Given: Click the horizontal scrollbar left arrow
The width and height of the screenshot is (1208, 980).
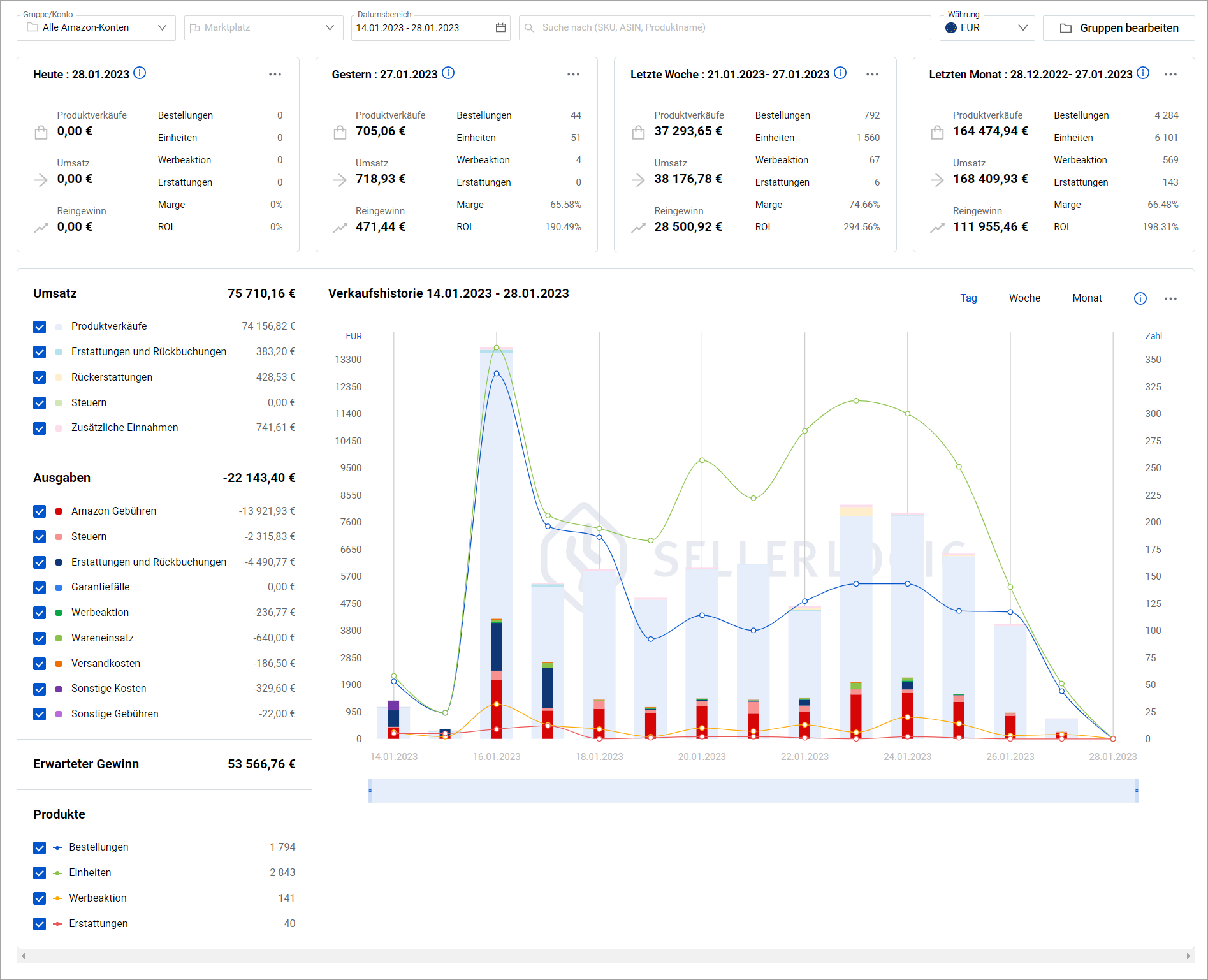Looking at the screenshot, I should (24, 956).
